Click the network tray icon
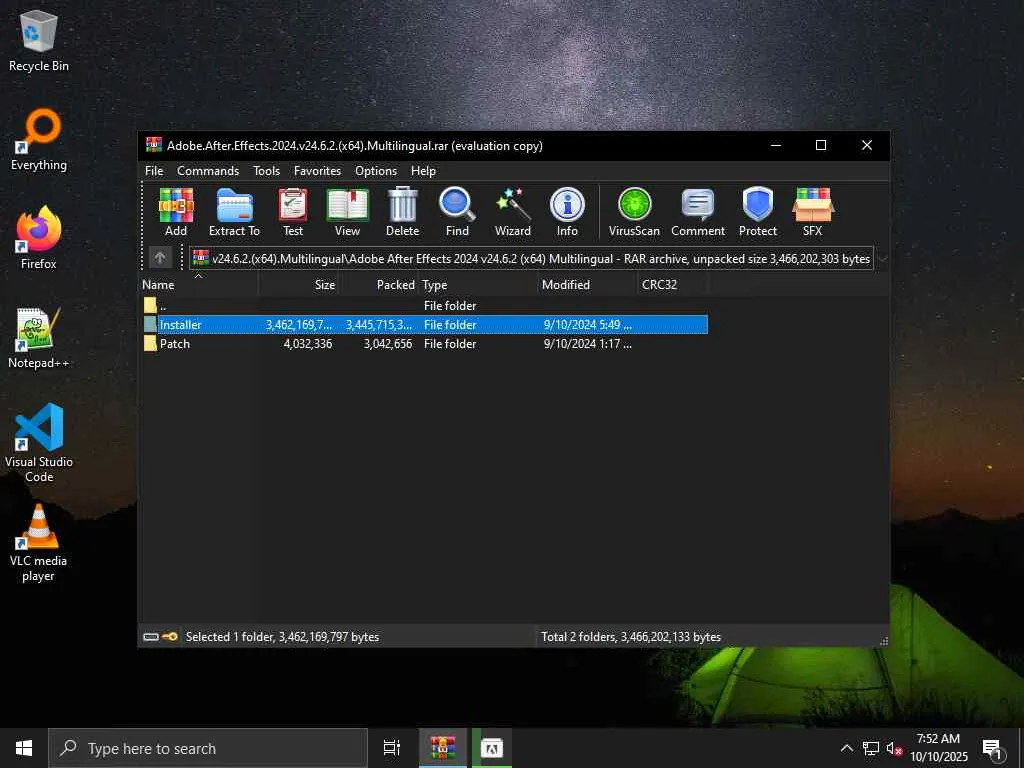This screenshot has width=1024, height=768. tap(871, 748)
